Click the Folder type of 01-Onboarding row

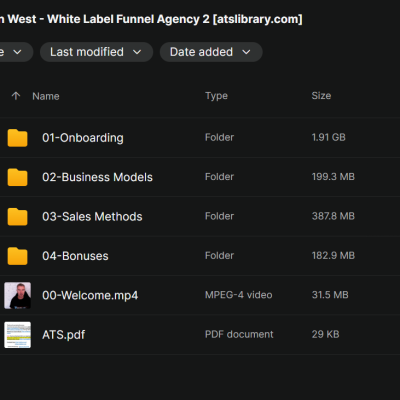219,137
